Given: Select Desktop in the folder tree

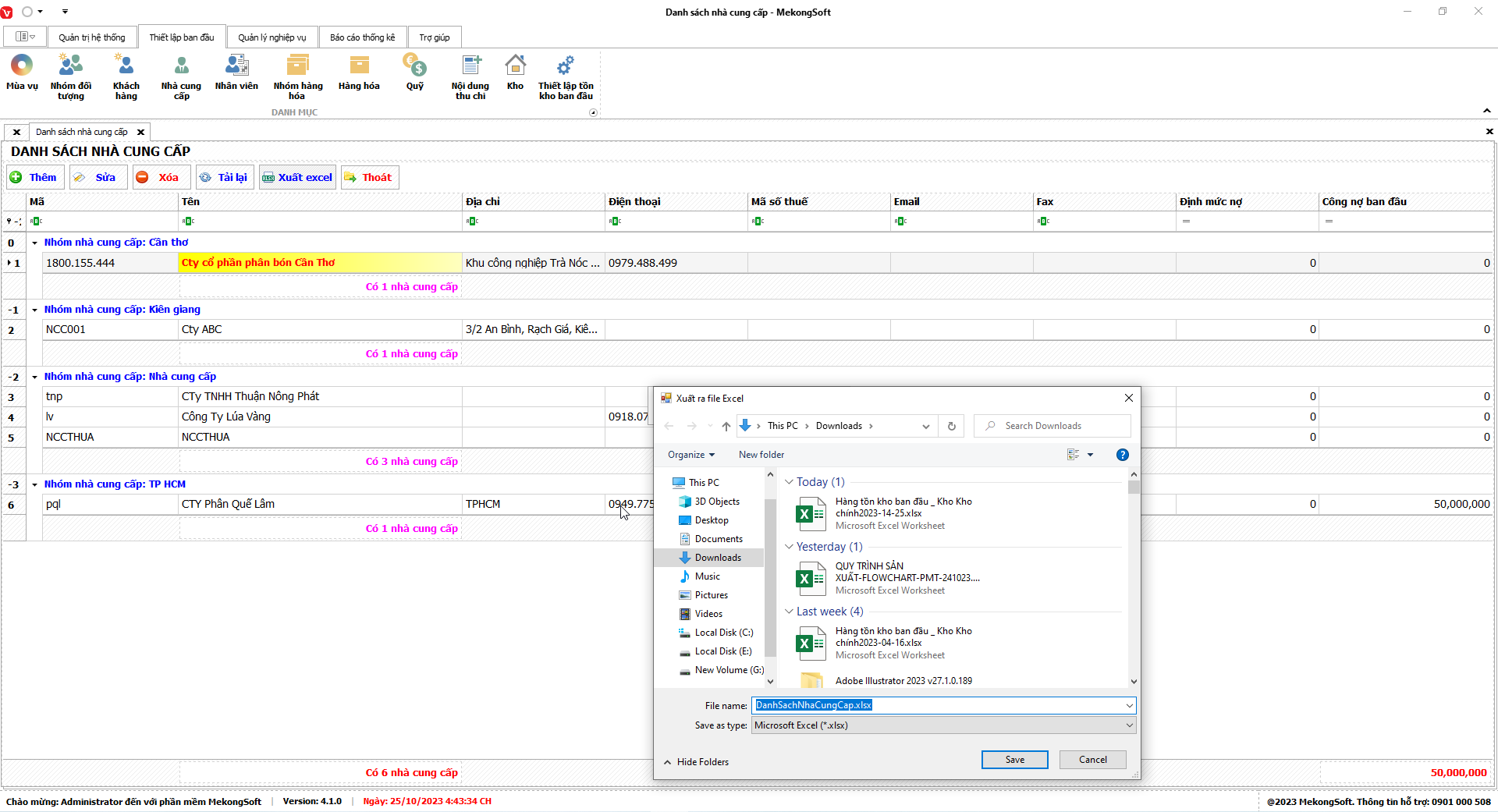Looking at the screenshot, I should pos(711,520).
